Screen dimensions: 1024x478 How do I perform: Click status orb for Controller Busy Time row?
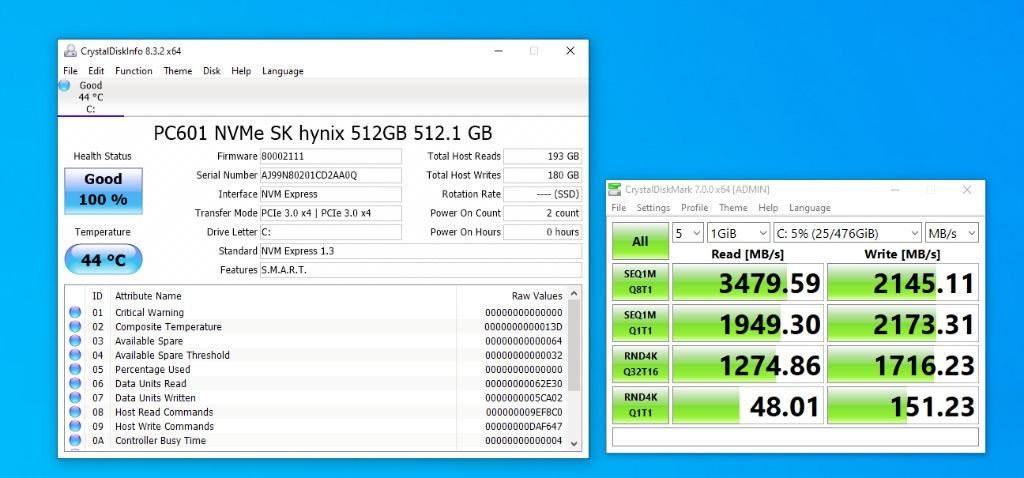(75, 441)
